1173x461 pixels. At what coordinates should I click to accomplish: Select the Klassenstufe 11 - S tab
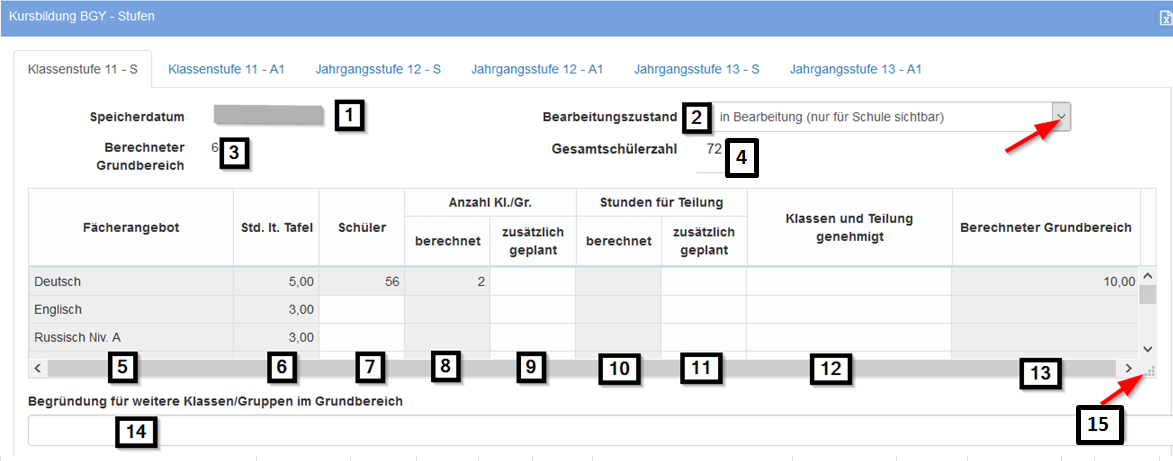pos(83,70)
